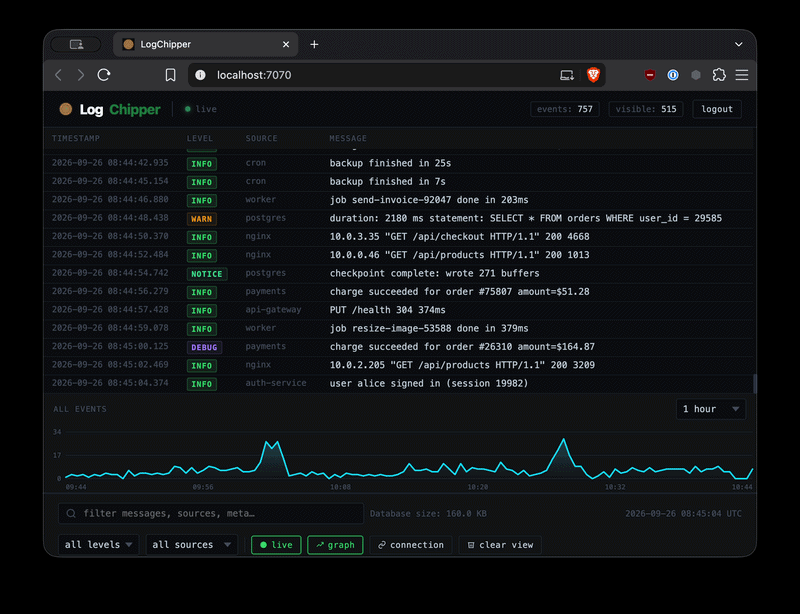Screen dimensions: 800x614
Task: Click the MESSAGE column header
Action: pos(348,138)
